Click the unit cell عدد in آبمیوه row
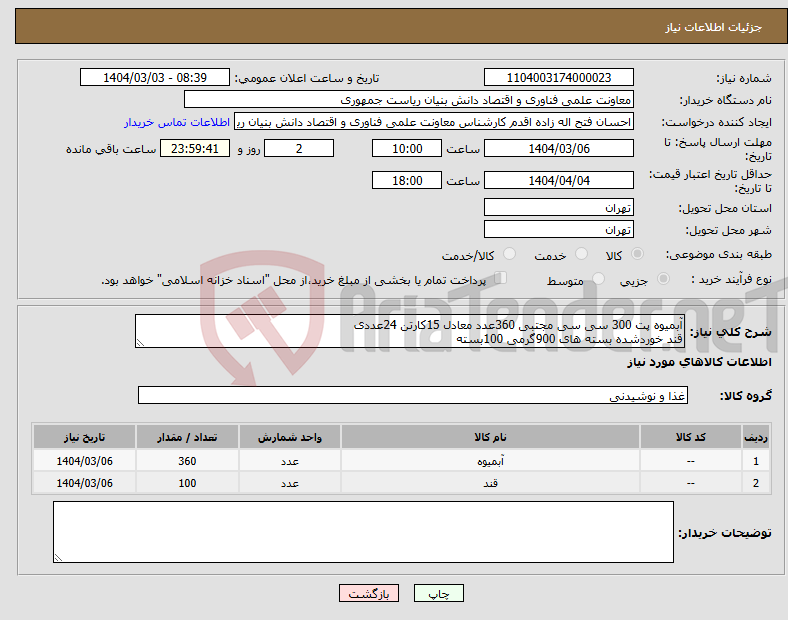788x620 pixels. 290,461
